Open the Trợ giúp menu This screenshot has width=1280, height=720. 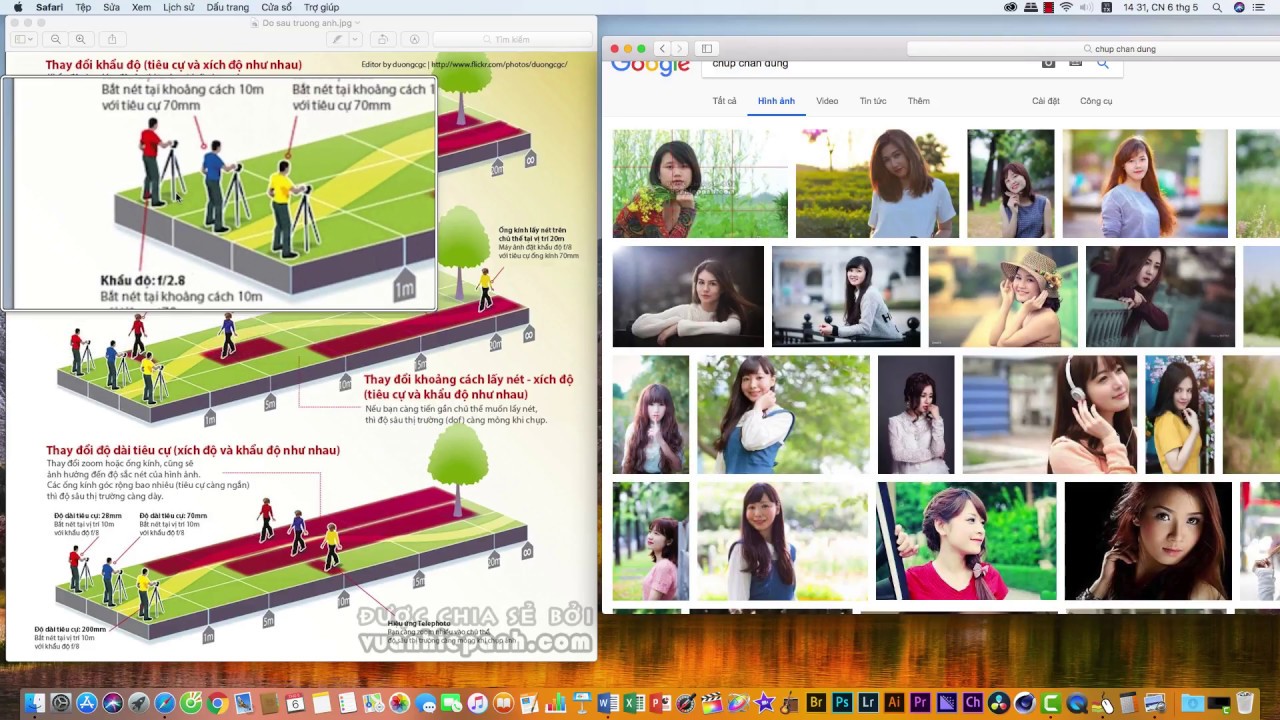pos(322,7)
